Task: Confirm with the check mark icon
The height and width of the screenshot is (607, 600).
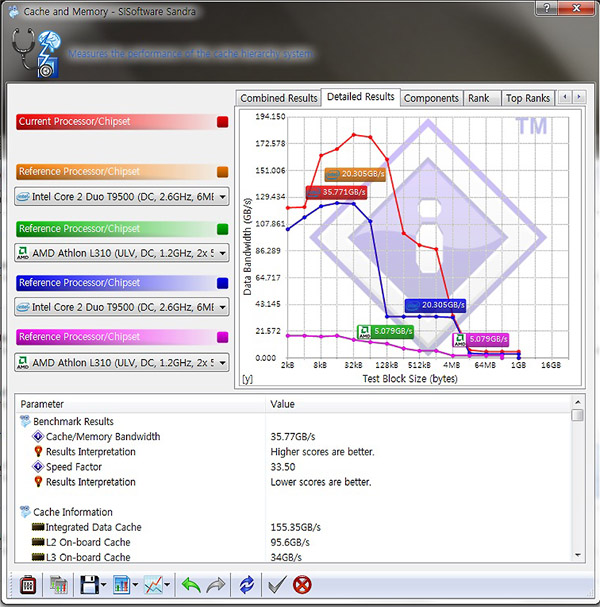Action: pos(277,585)
